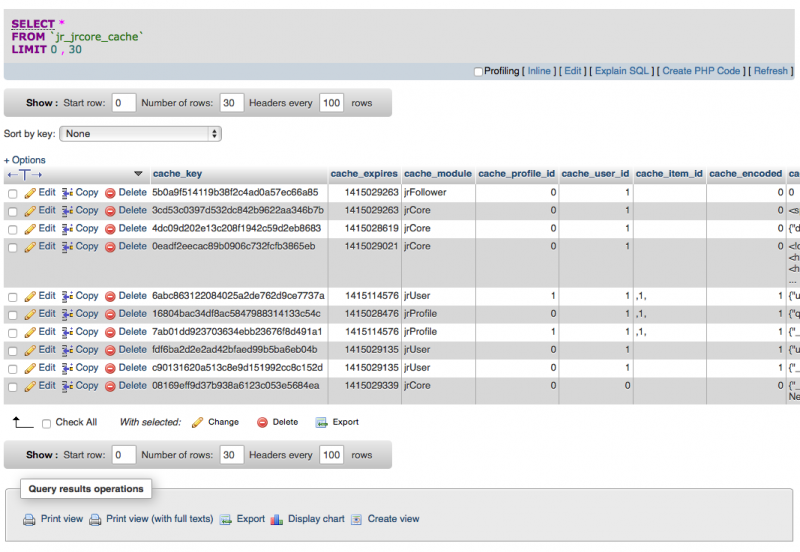Click the Explain SQL link
The image size is (800, 552).
[623, 71]
